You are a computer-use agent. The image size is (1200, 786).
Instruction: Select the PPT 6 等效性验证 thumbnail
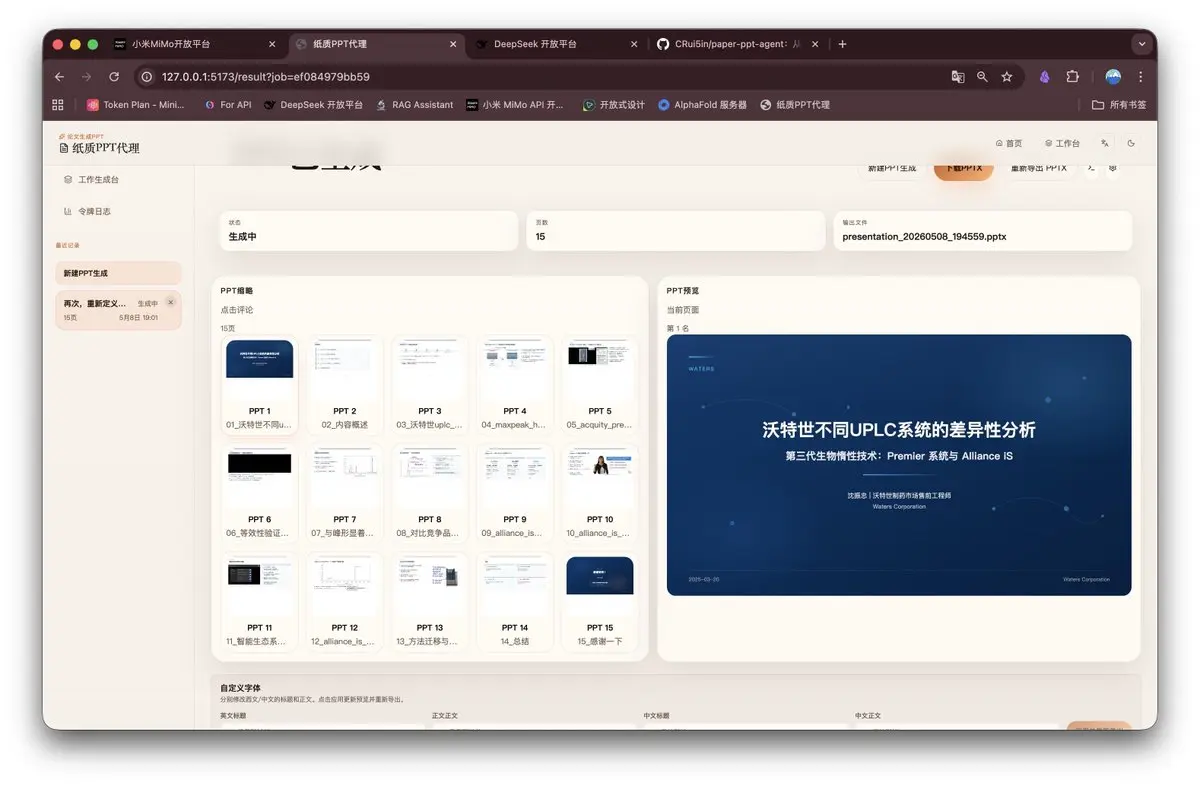coord(259,496)
